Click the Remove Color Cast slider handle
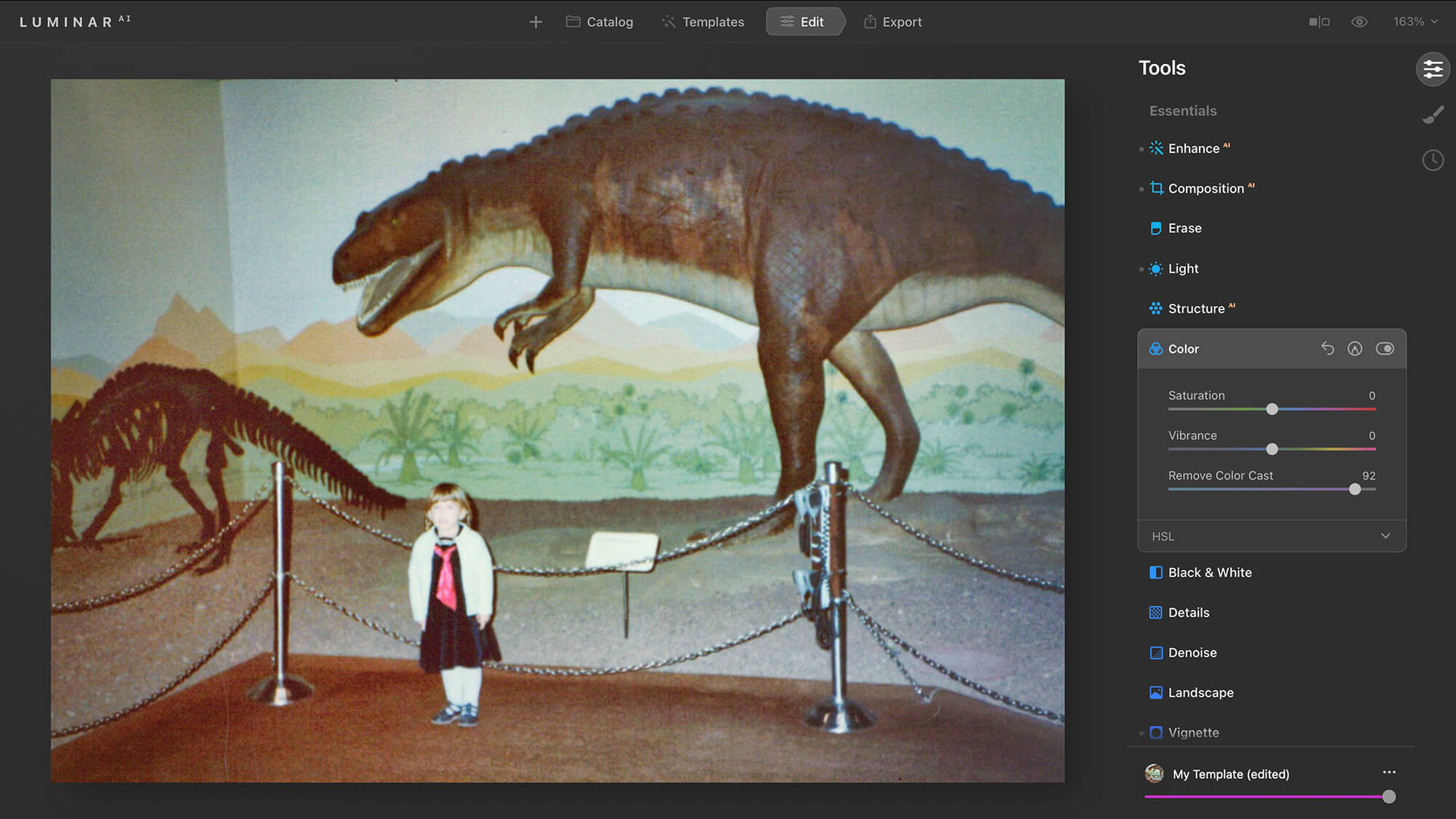The height and width of the screenshot is (819, 1456). (x=1354, y=489)
